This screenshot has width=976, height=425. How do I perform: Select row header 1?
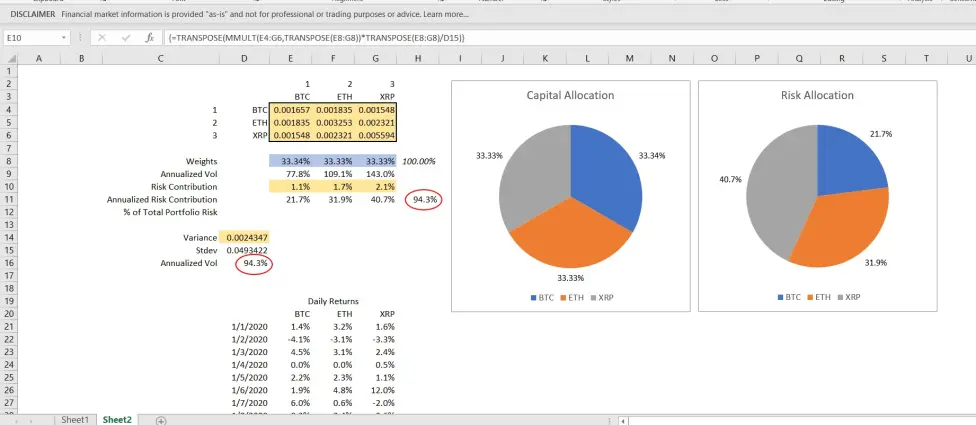[7, 71]
